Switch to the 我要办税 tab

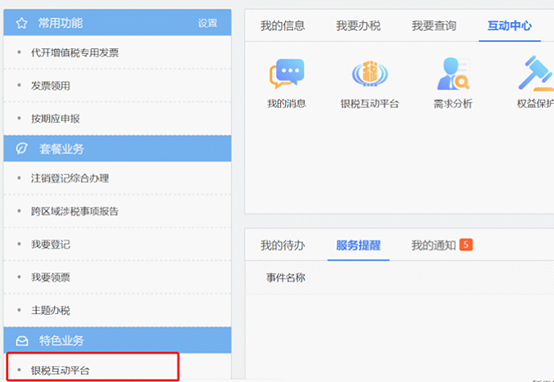[358, 26]
